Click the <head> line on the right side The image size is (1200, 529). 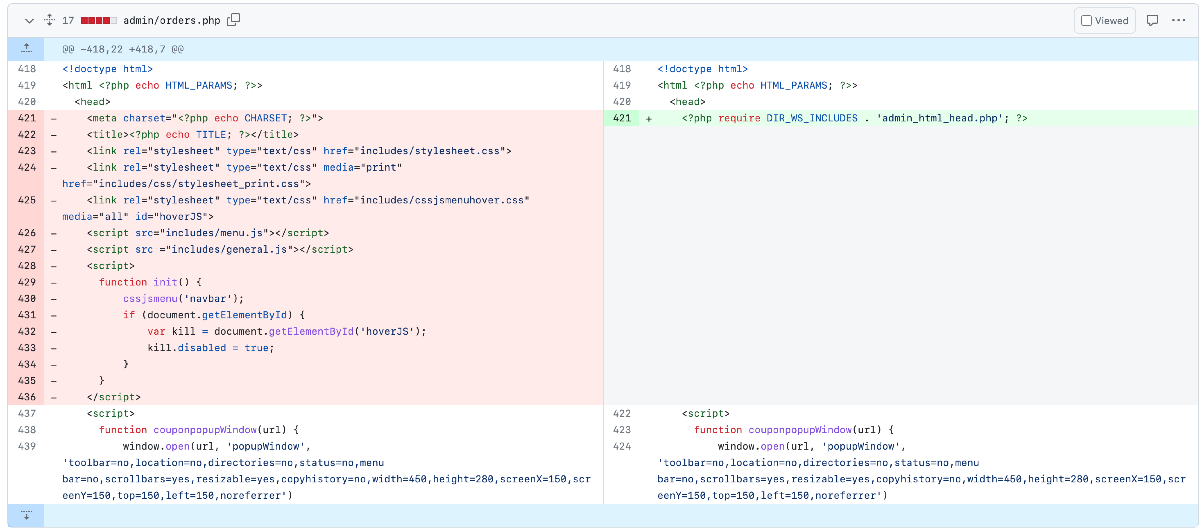687,102
